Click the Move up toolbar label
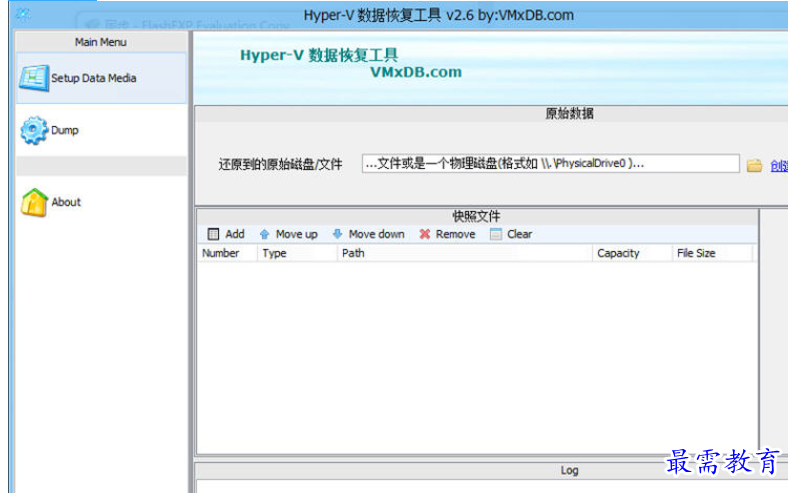 point(297,234)
